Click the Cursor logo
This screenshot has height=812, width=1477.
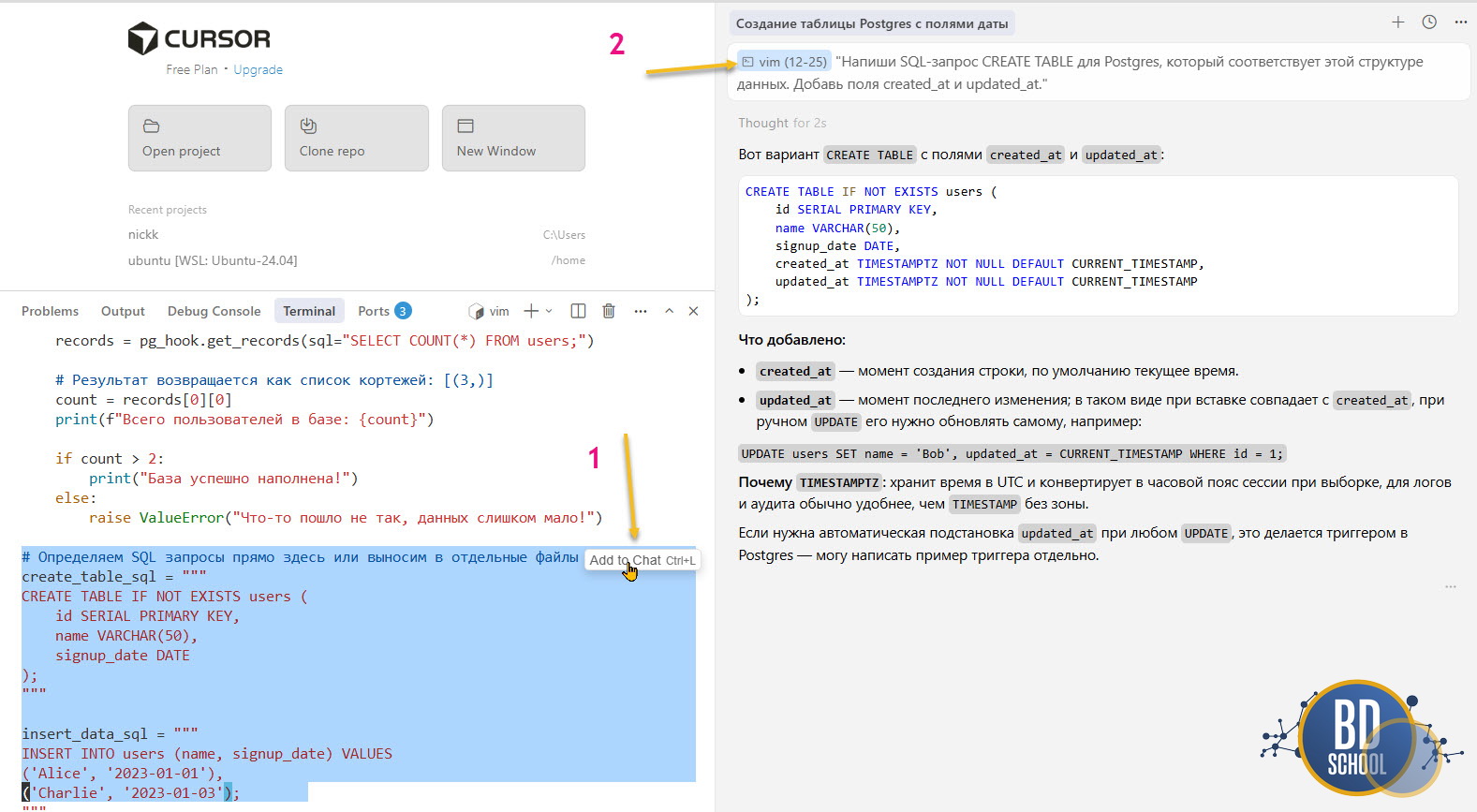(x=199, y=38)
